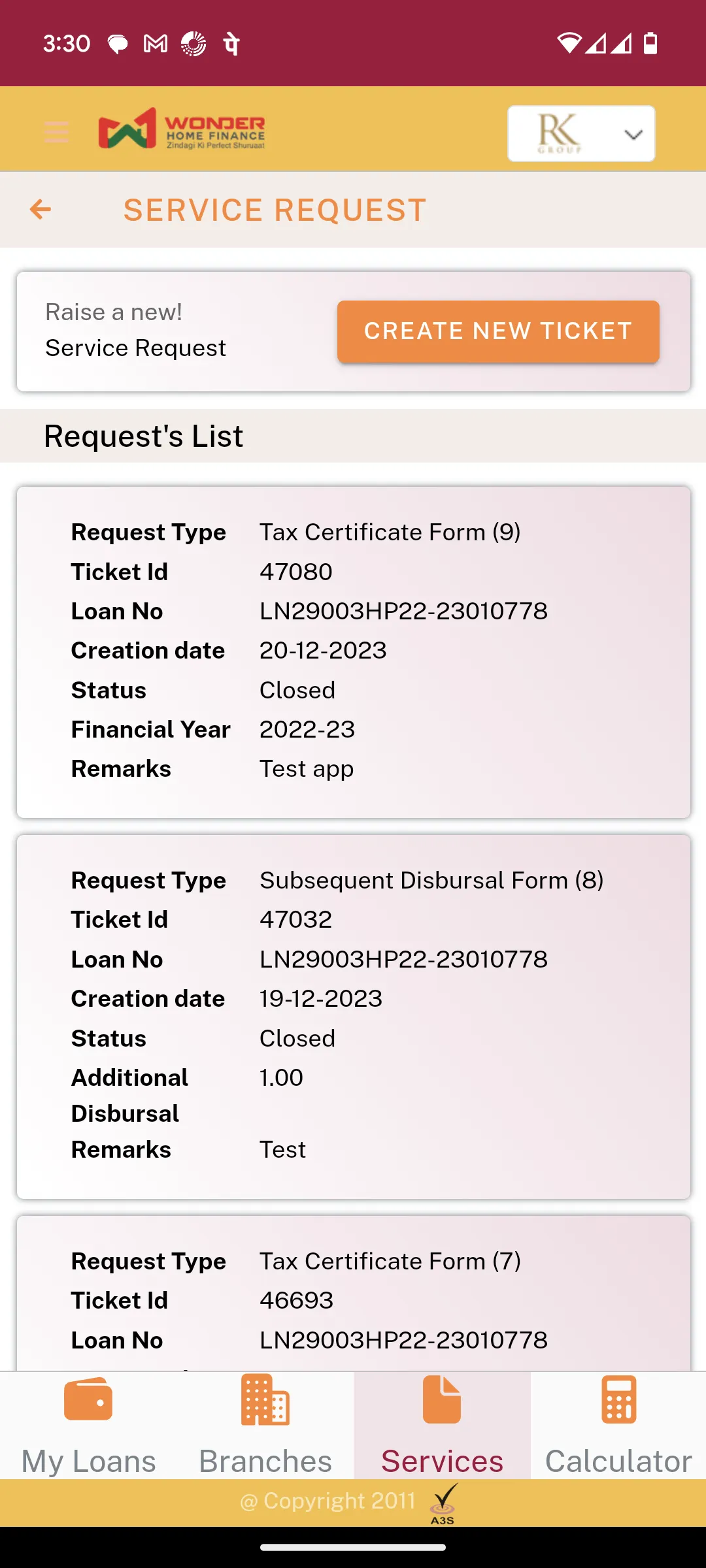Tap the Wonder Home Finance logo
This screenshot has width=706, height=1568.
pyautogui.click(x=182, y=129)
